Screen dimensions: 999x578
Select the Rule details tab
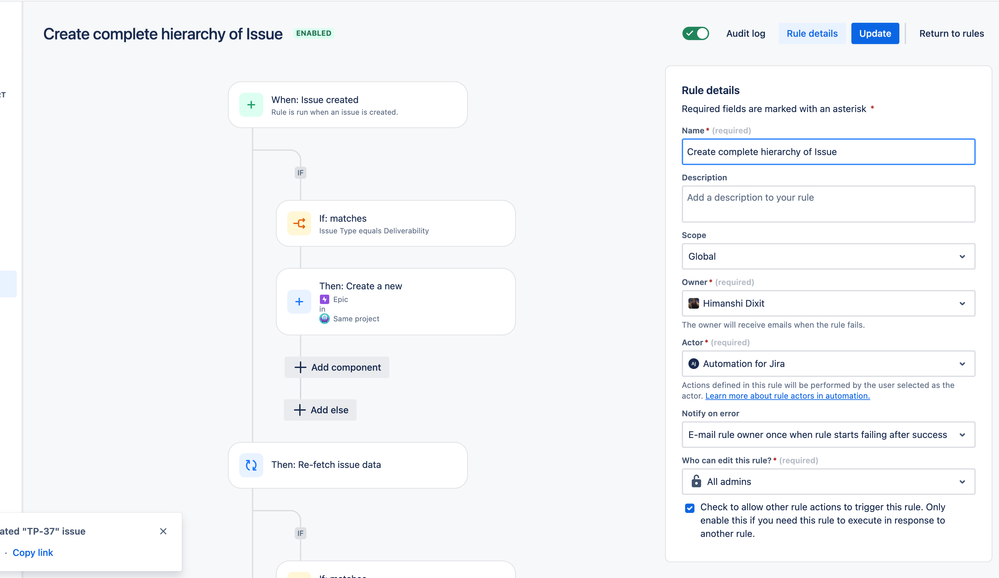coord(812,33)
